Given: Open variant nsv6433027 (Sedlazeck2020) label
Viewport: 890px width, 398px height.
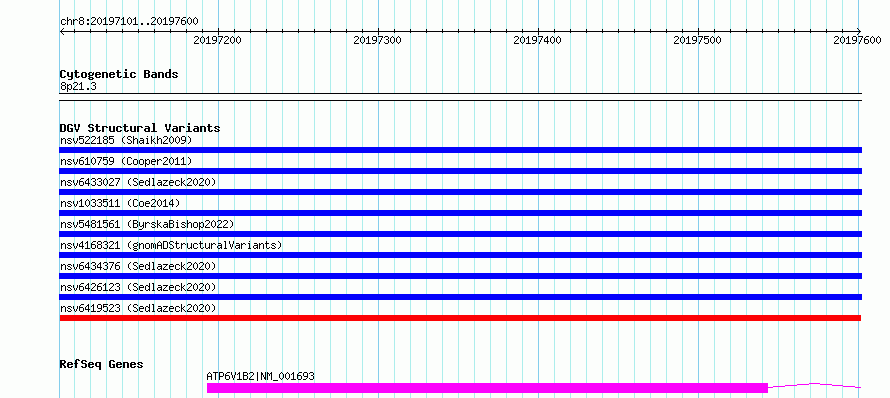Looking at the screenshot, I should pyautogui.click(x=138, y=182).
